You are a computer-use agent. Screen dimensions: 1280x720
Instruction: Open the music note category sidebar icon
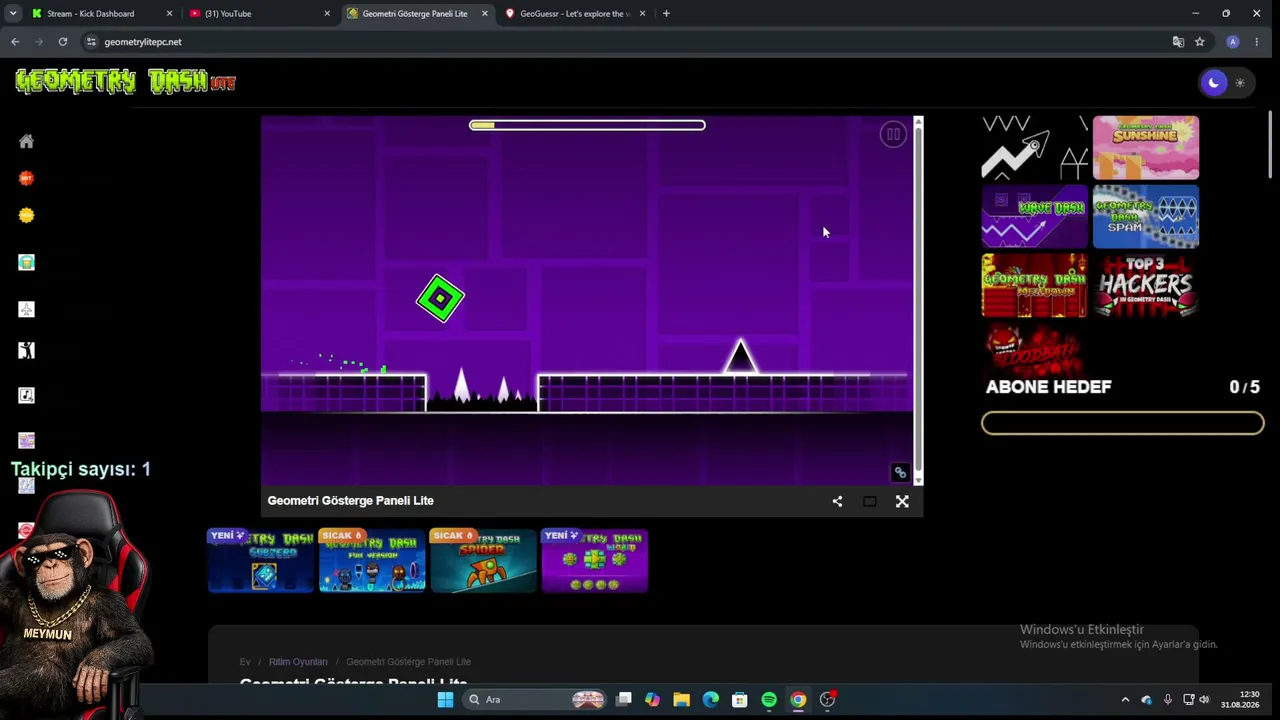tap(27, 395)
